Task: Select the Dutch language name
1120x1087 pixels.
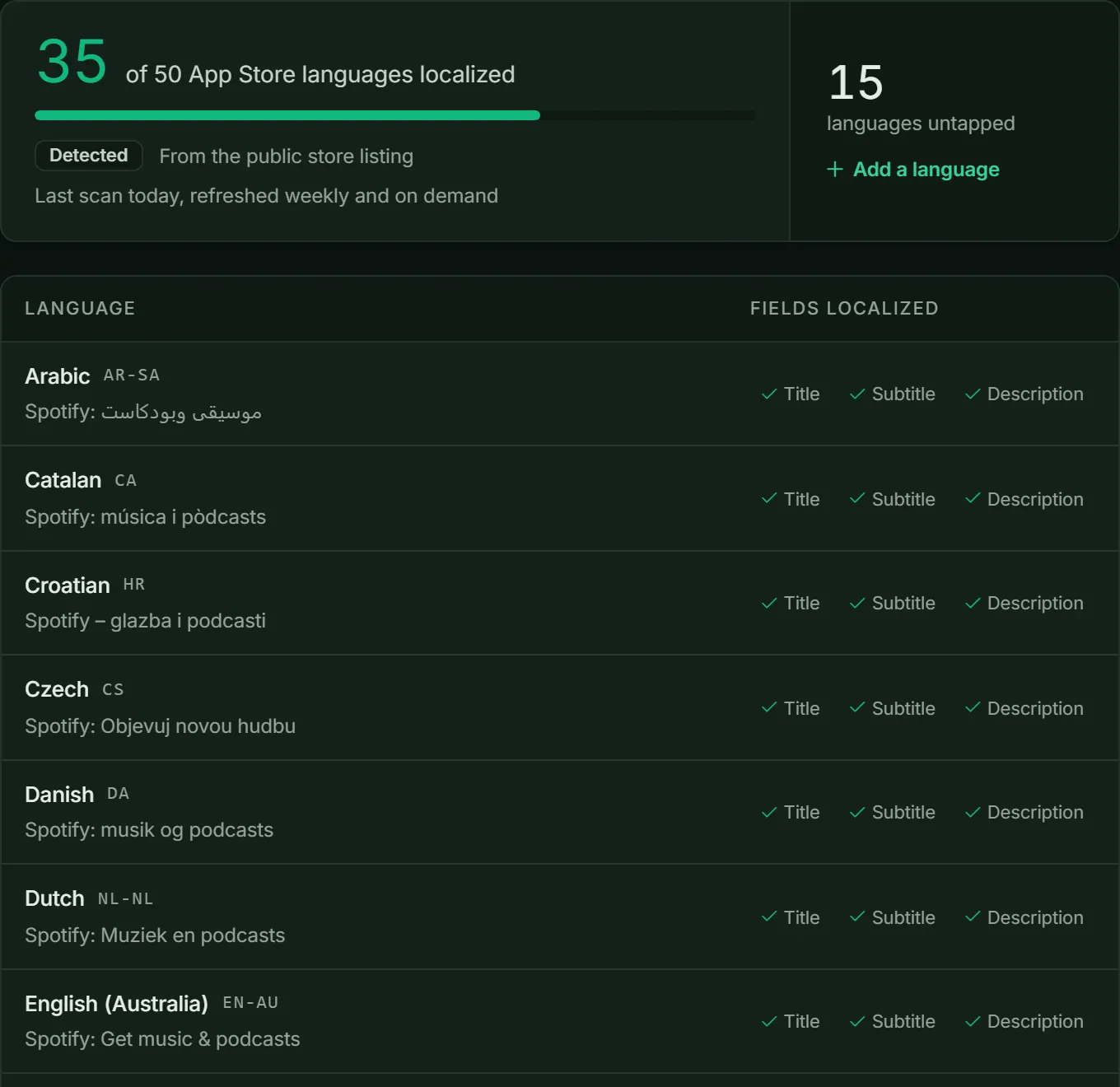Action: (54, 898)
